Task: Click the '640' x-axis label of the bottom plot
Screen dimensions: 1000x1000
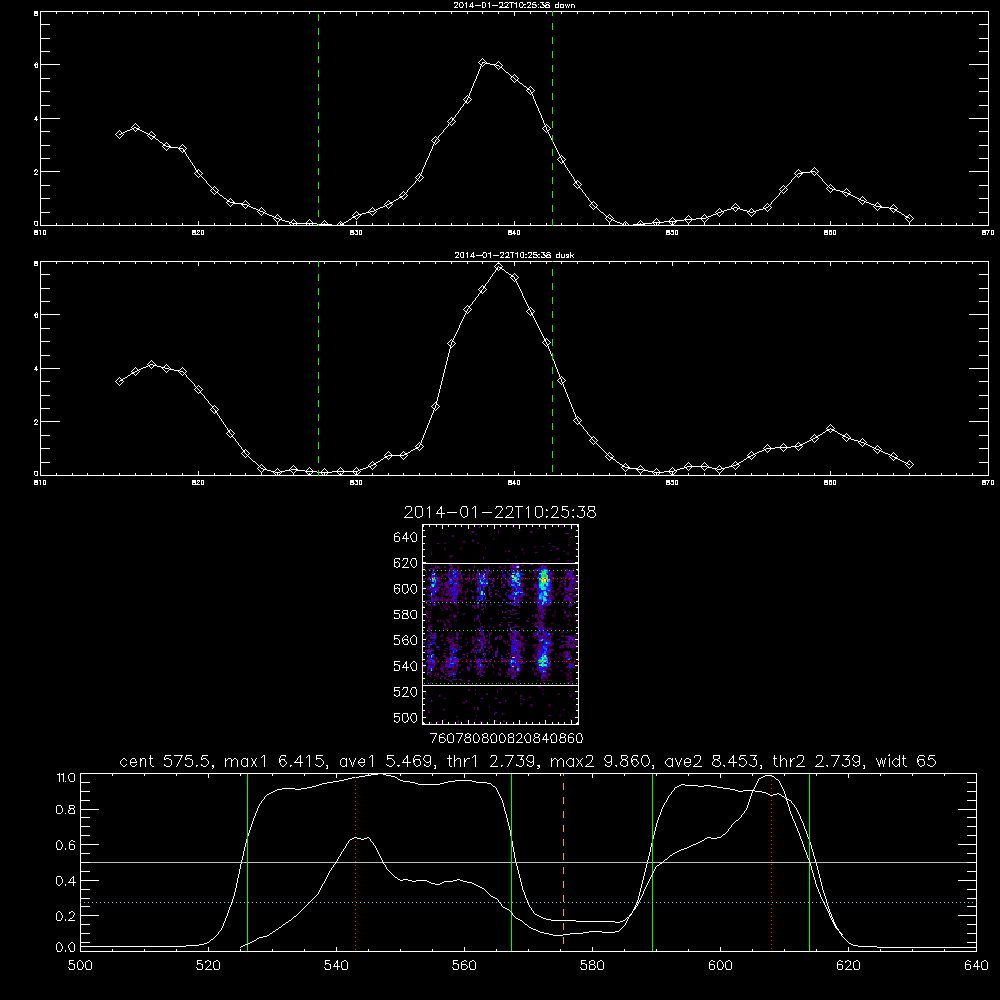Action: [x=976, y=966]
